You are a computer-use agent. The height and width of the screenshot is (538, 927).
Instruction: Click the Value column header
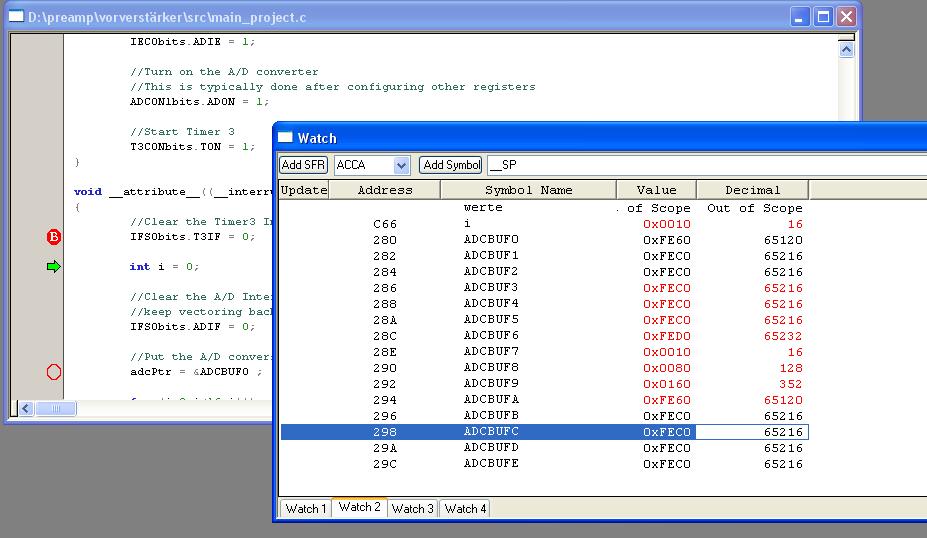[656, 190]
